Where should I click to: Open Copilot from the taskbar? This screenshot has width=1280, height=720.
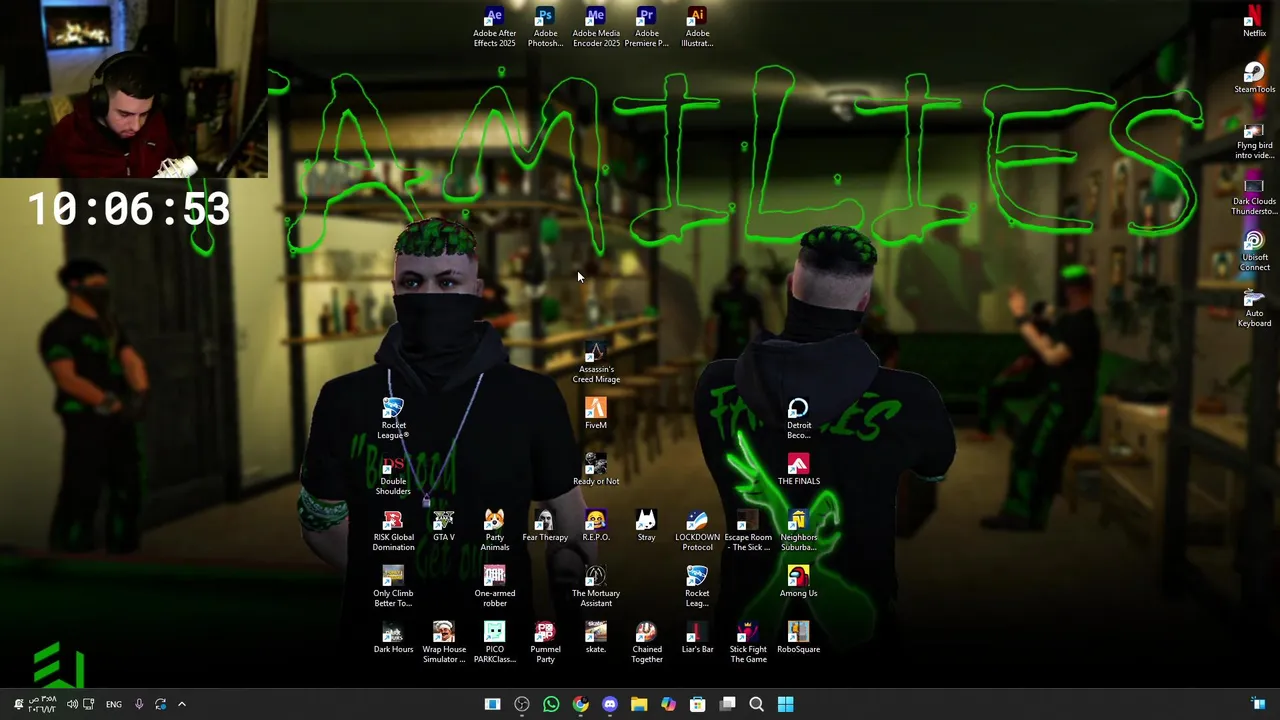(668, 704)
